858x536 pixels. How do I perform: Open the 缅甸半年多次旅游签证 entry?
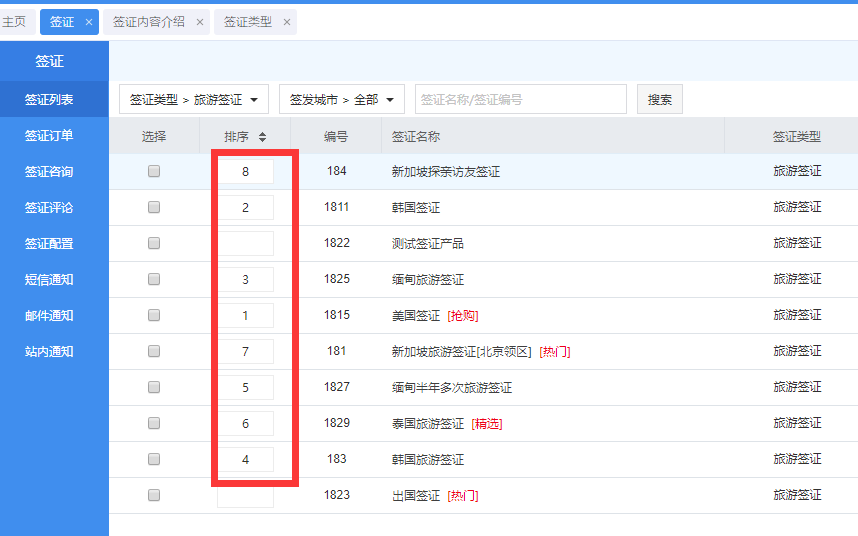click(451, 387)
